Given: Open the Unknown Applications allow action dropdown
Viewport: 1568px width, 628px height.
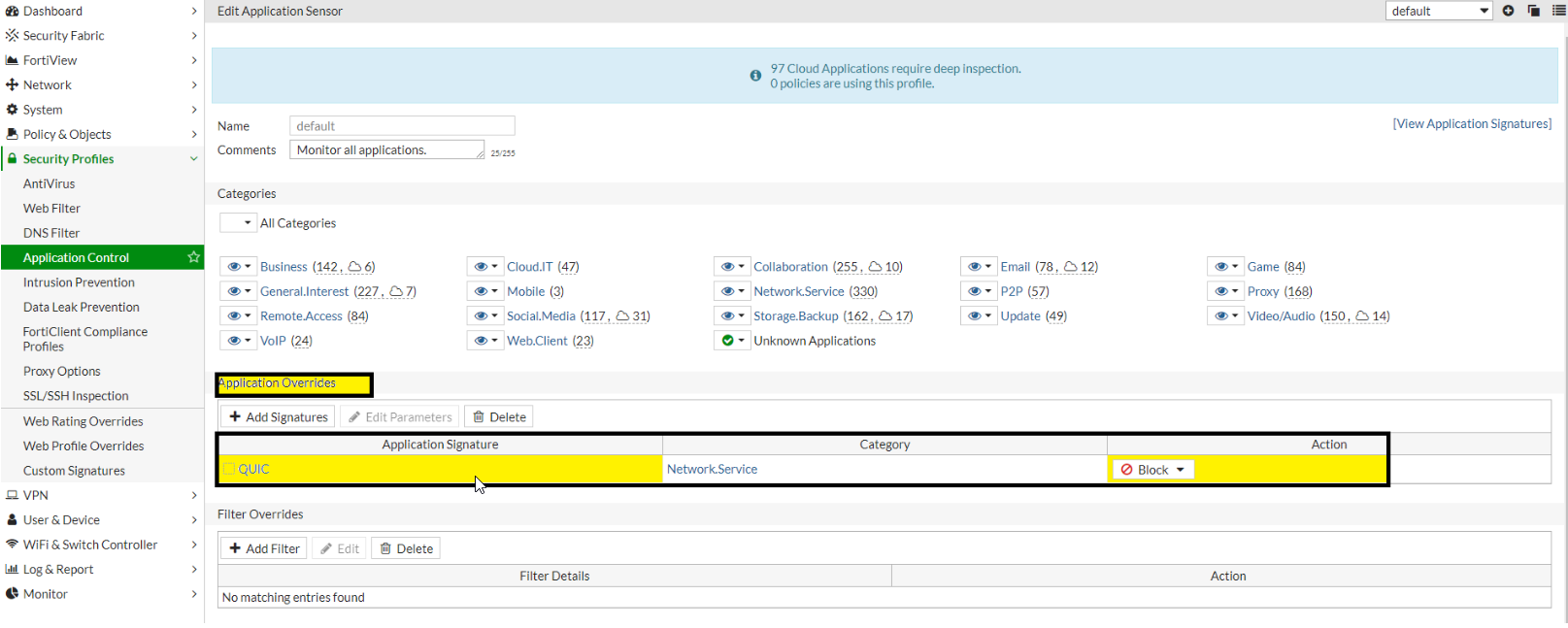Looking at the screenshot, I should click(731, 341).
